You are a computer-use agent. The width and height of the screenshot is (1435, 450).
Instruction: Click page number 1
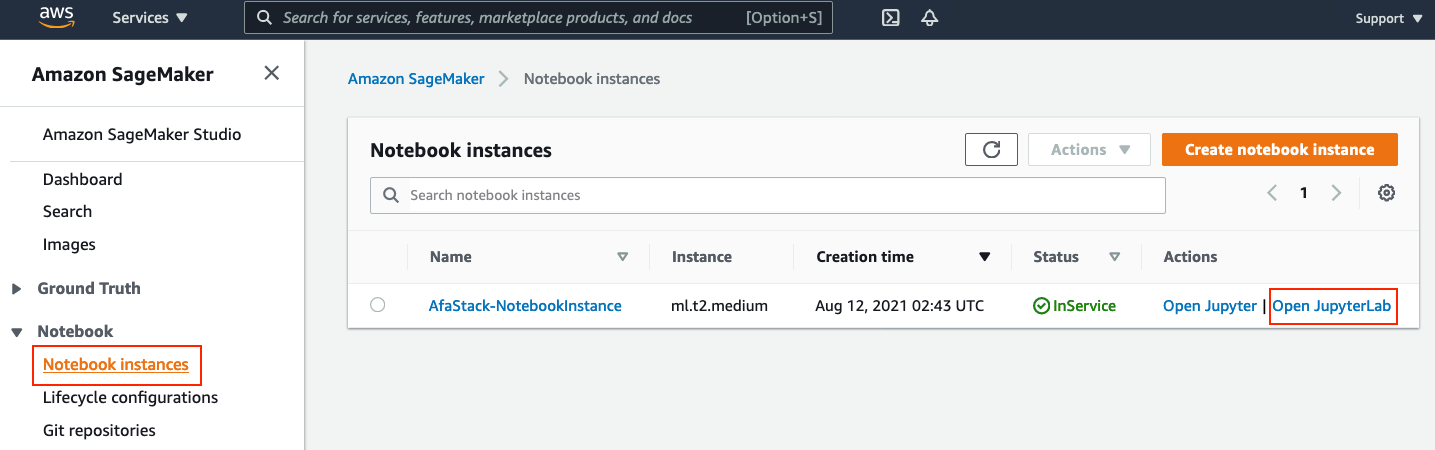(x=1304, y=194)
